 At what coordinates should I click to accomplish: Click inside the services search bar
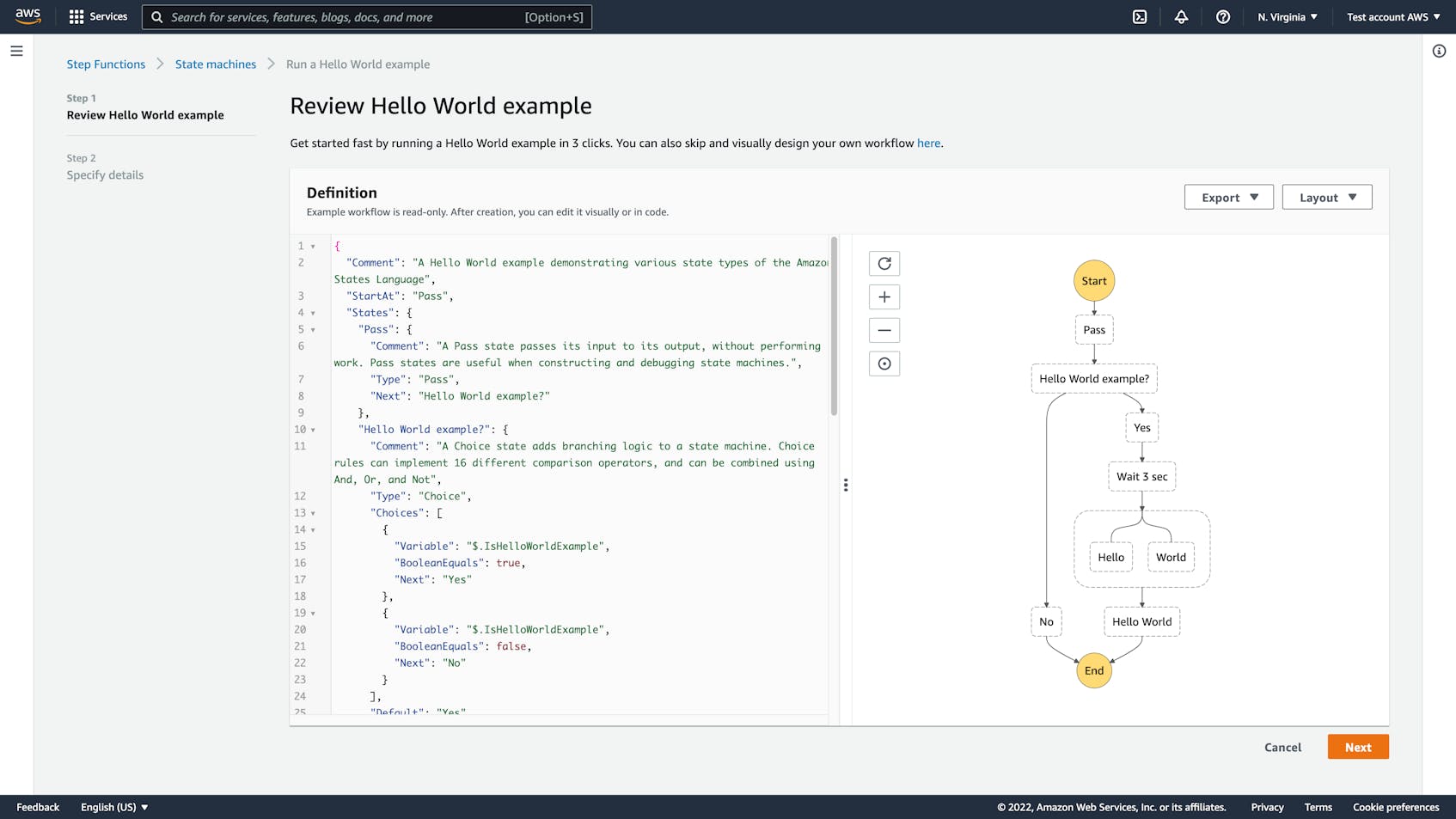click(x=367, y=16)
